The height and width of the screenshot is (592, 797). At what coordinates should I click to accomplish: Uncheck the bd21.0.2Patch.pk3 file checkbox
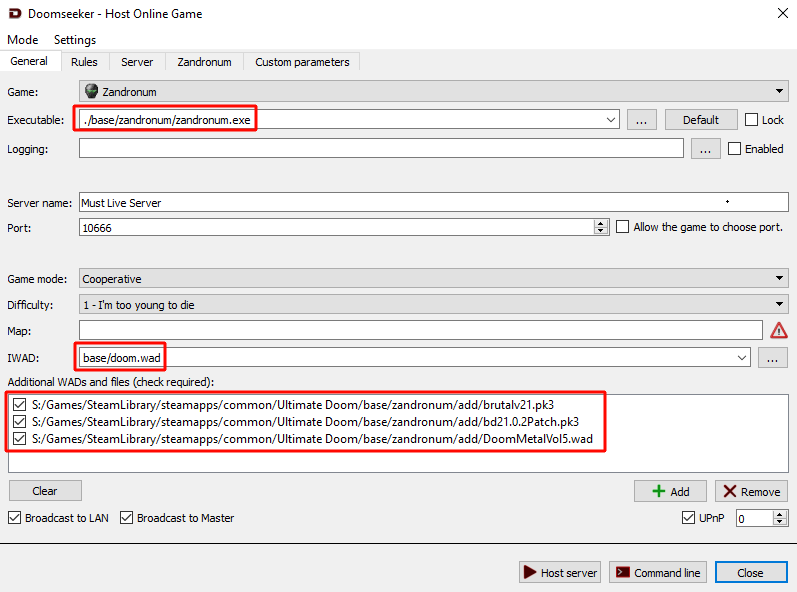pos(19,421)
